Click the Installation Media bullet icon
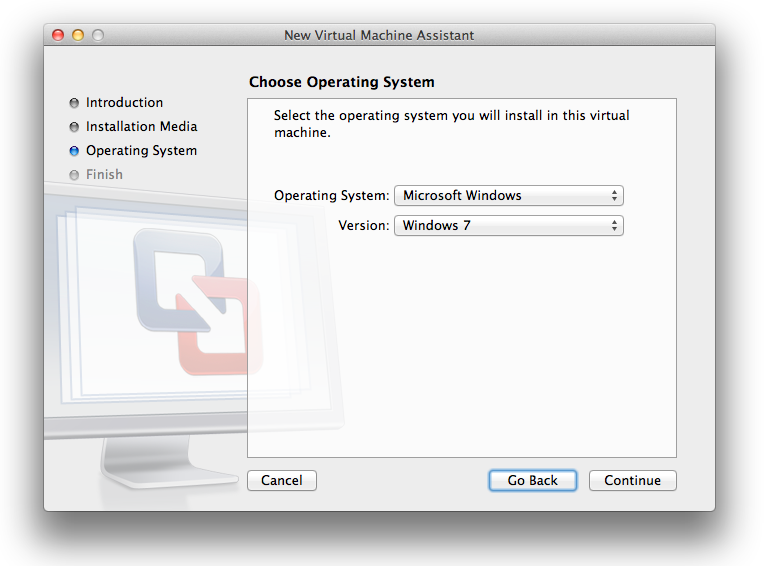 coord(74,127)
